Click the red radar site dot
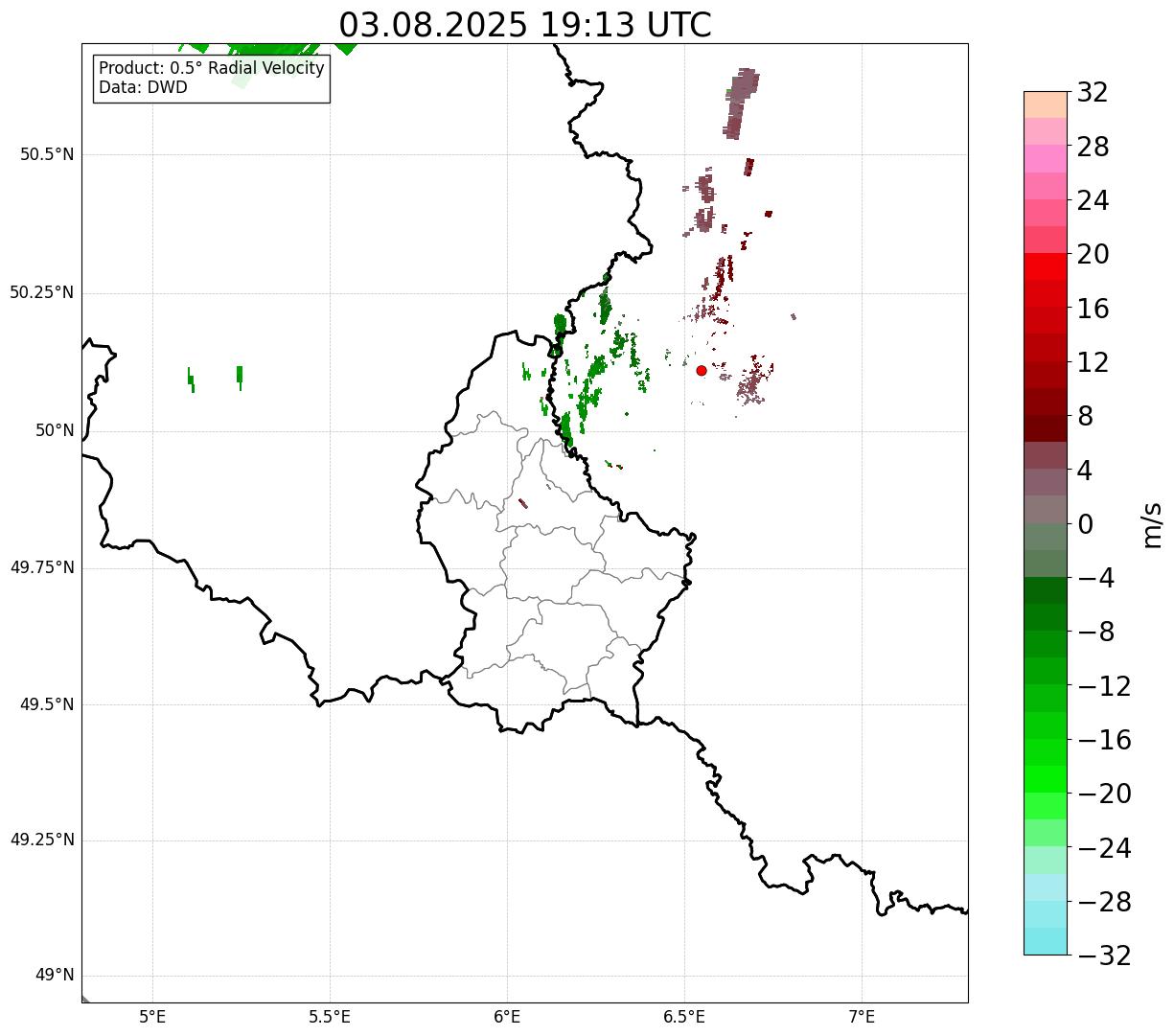 (702, 370)
